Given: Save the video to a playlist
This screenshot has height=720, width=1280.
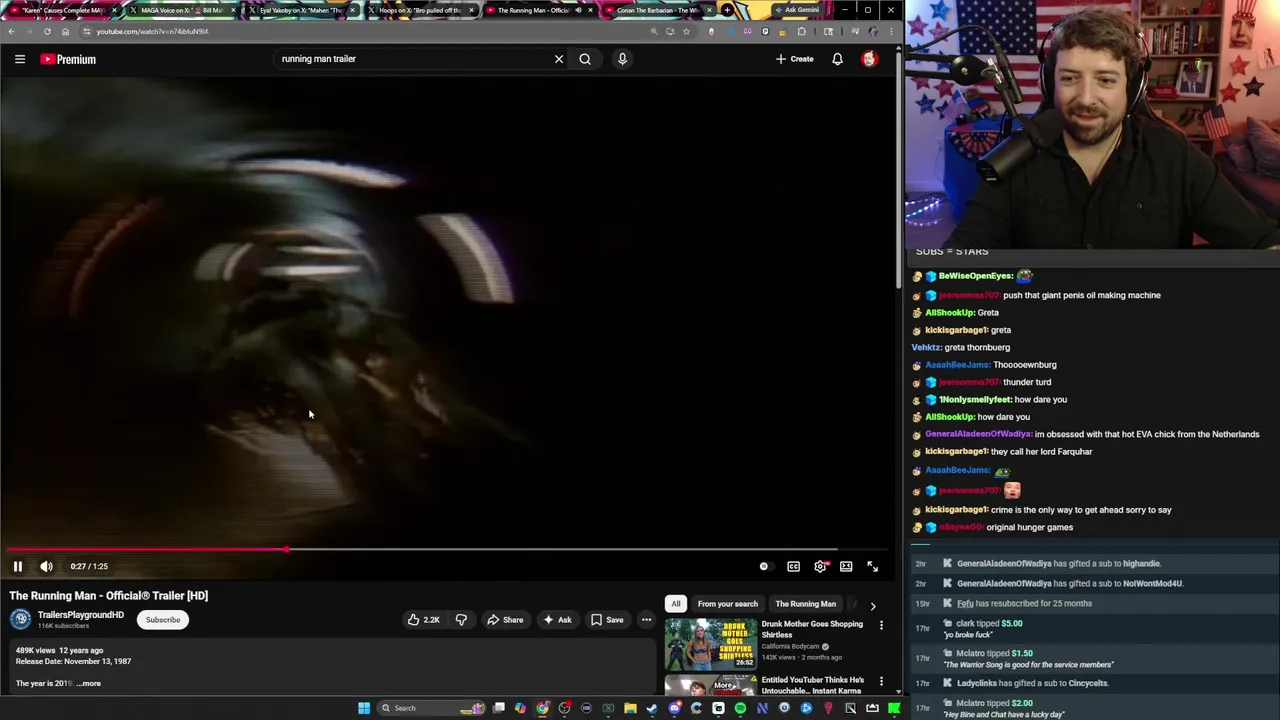Looking at the screenshot, I should point(607,620).
